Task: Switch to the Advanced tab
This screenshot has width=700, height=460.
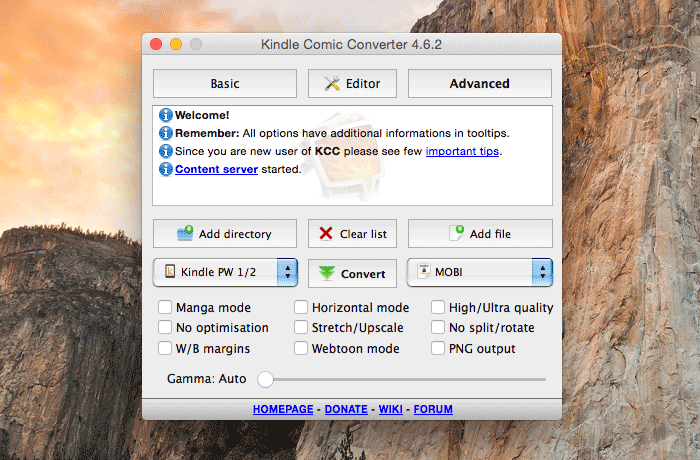Action: coord(479,84)
